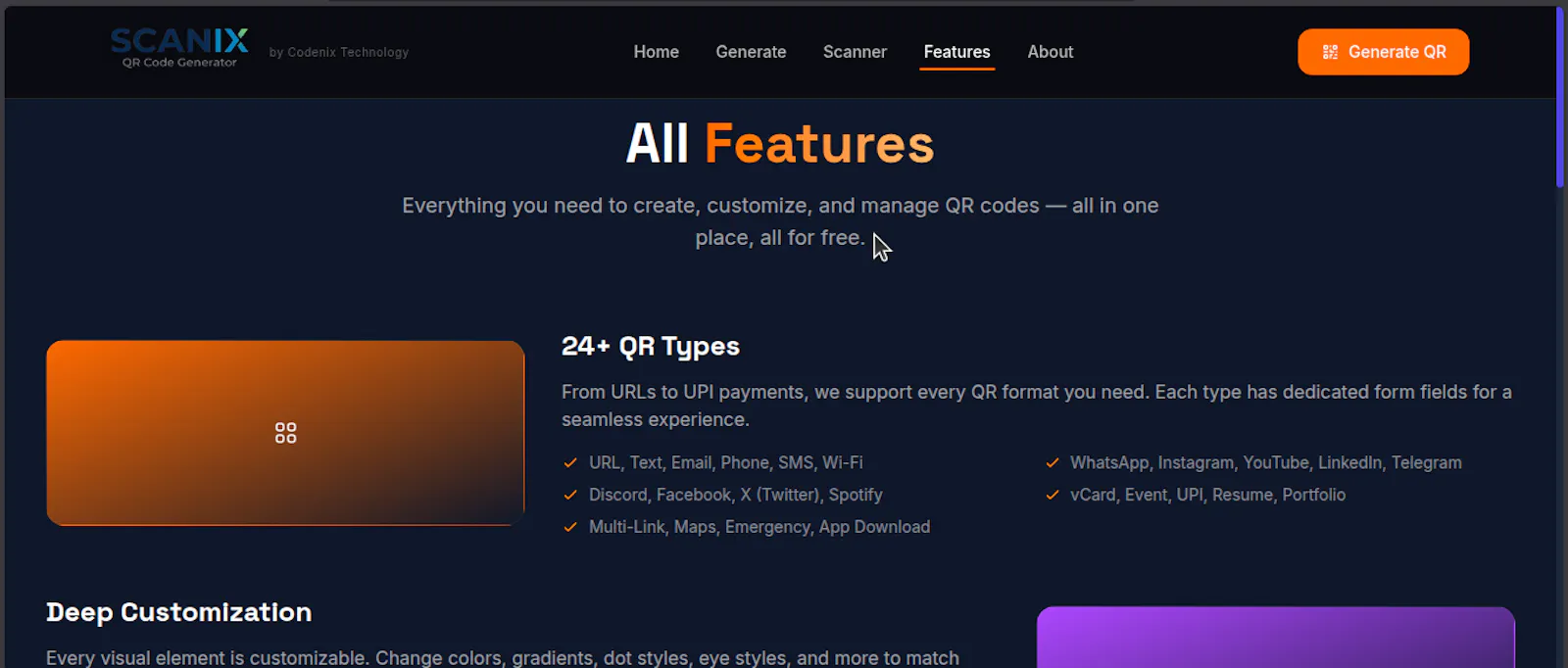Click 'vCard, Event, UPI, Resume, Portfolio' text

pyautogui.click(x=1207, y=495)
